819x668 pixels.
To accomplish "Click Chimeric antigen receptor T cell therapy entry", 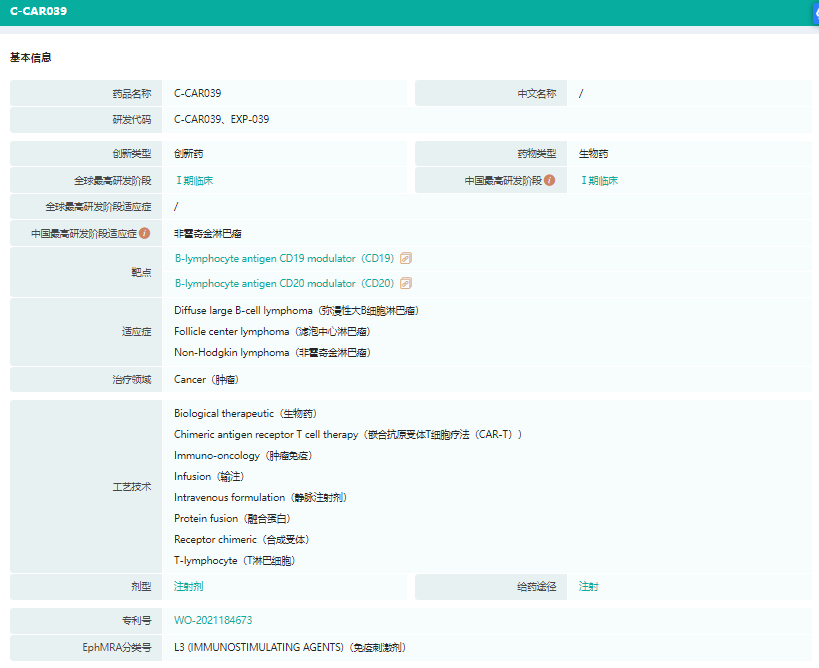I will coord(348,434).
